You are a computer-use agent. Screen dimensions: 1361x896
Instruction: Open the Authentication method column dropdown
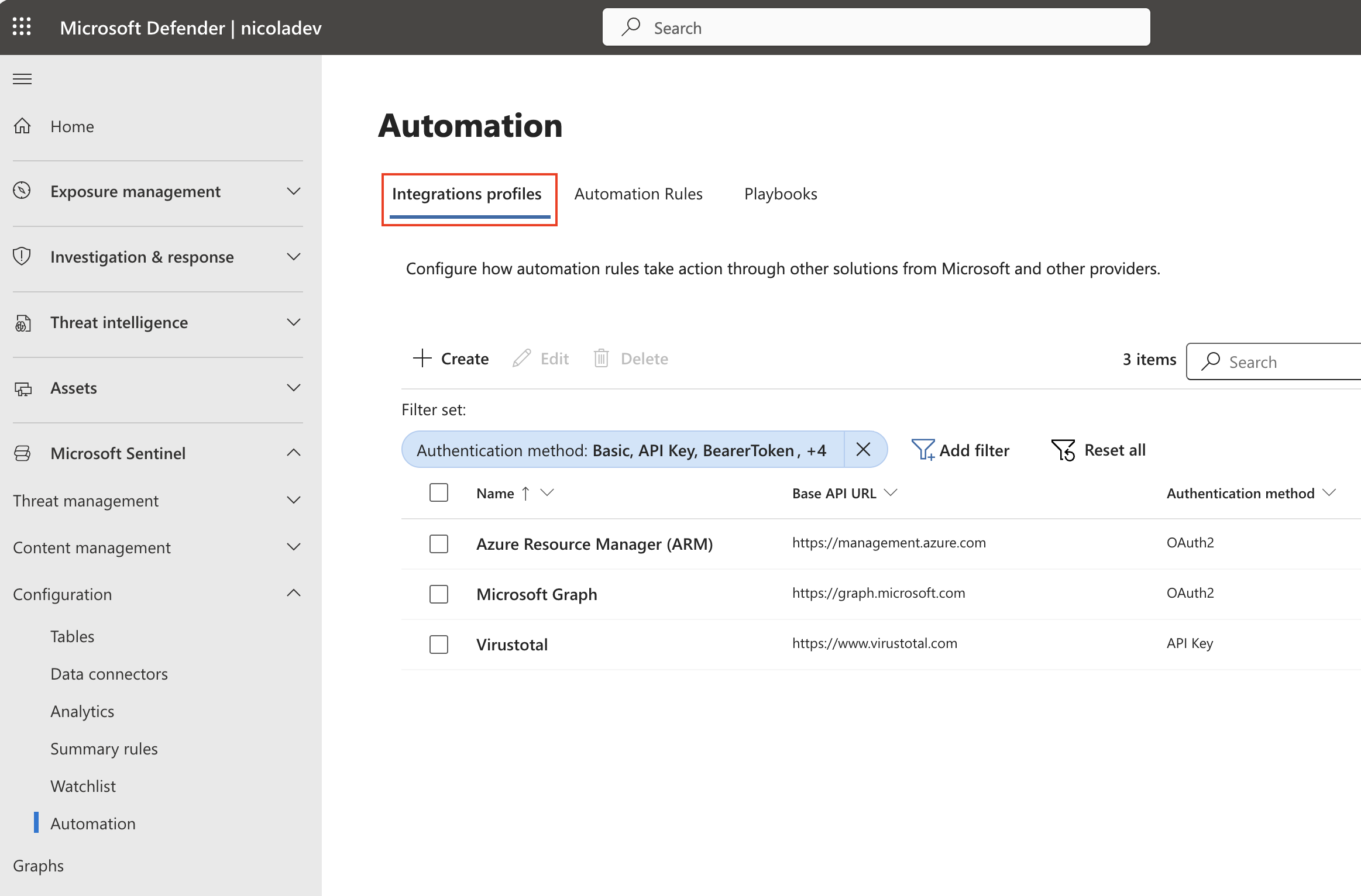(x=1329, y=493)
